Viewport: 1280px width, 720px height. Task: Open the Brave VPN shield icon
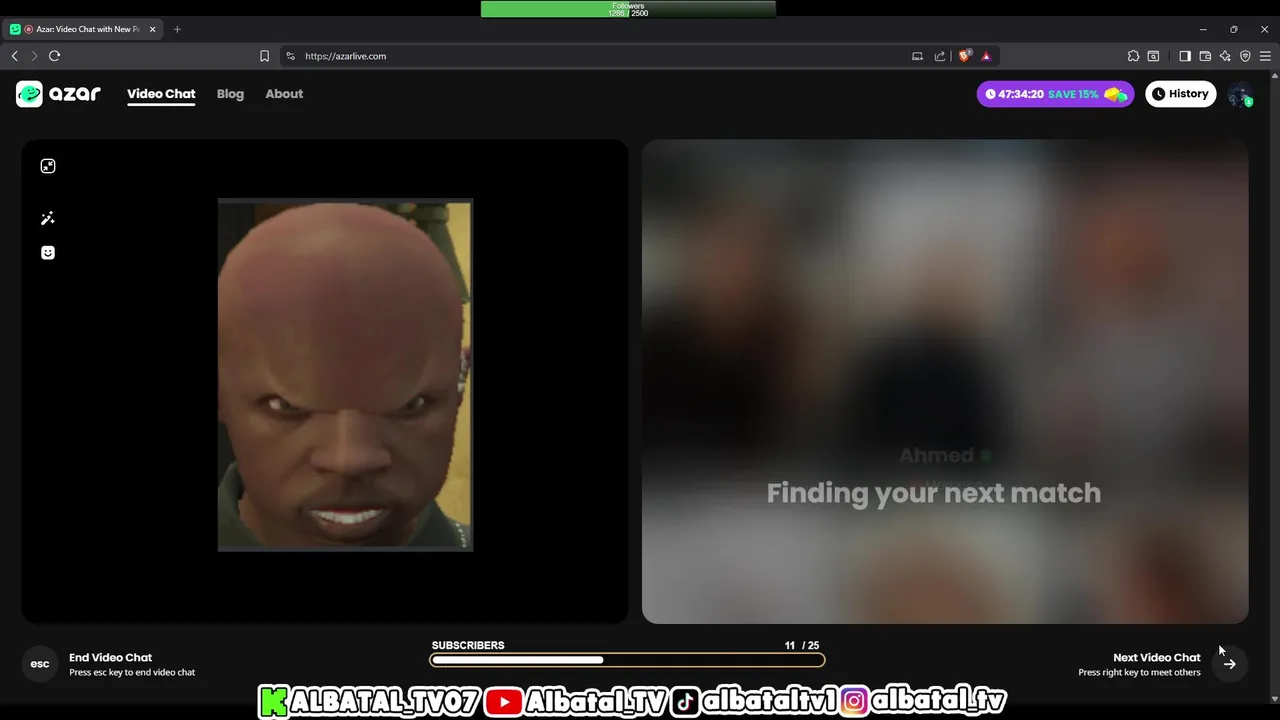coord(1245,56)
